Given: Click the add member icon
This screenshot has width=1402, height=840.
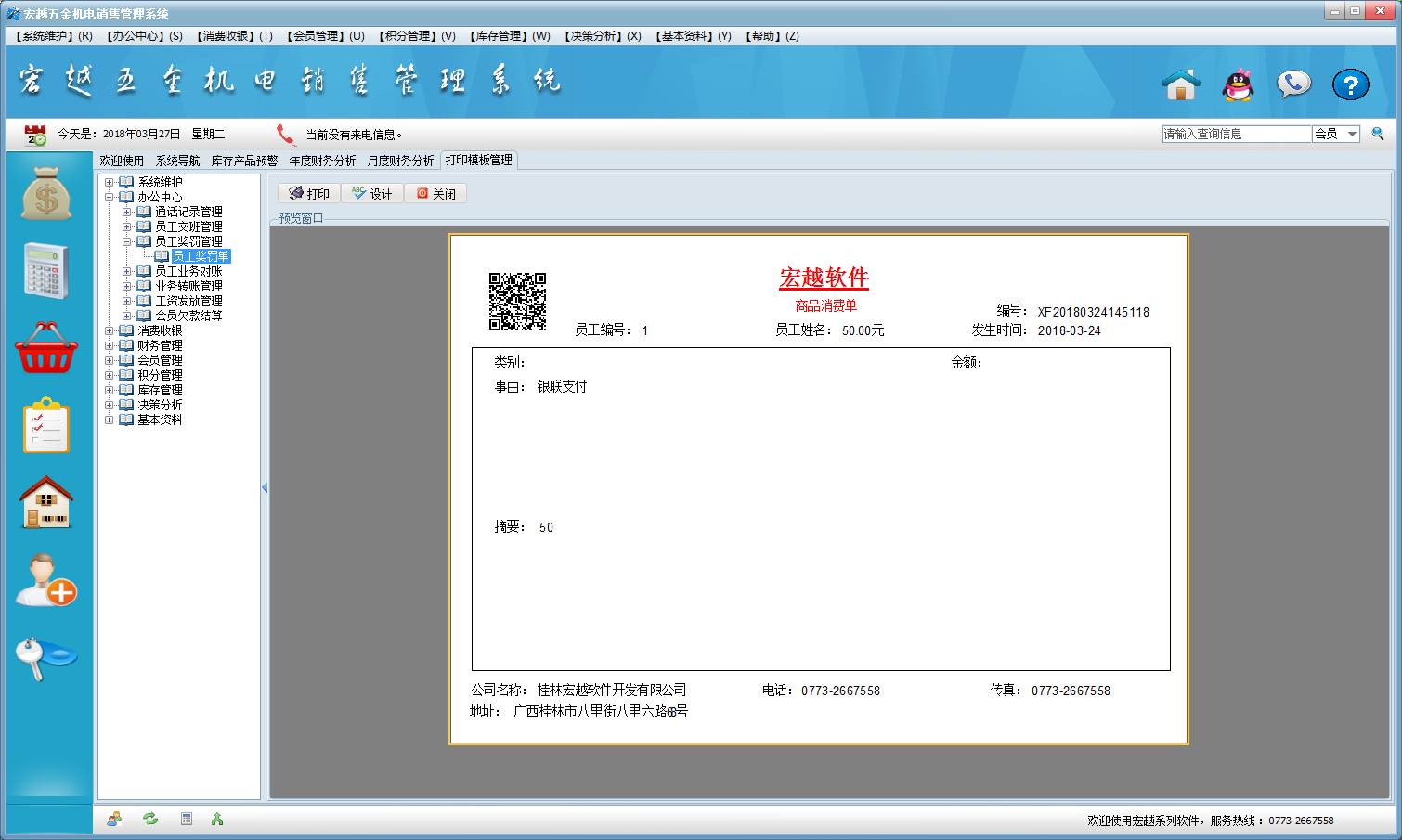Looking at the screenshot, I should pyautogui.click(x=46, y=580).
